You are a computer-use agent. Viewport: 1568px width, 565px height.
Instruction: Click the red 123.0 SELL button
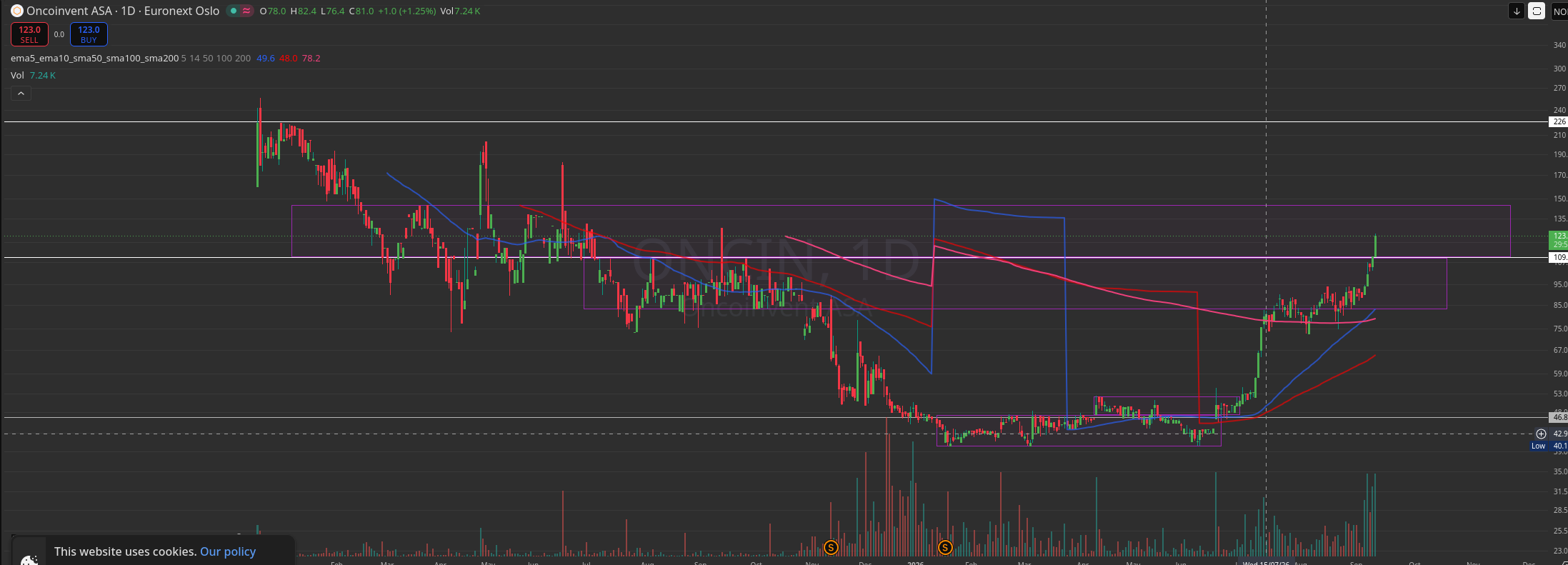tap(29, 34)
